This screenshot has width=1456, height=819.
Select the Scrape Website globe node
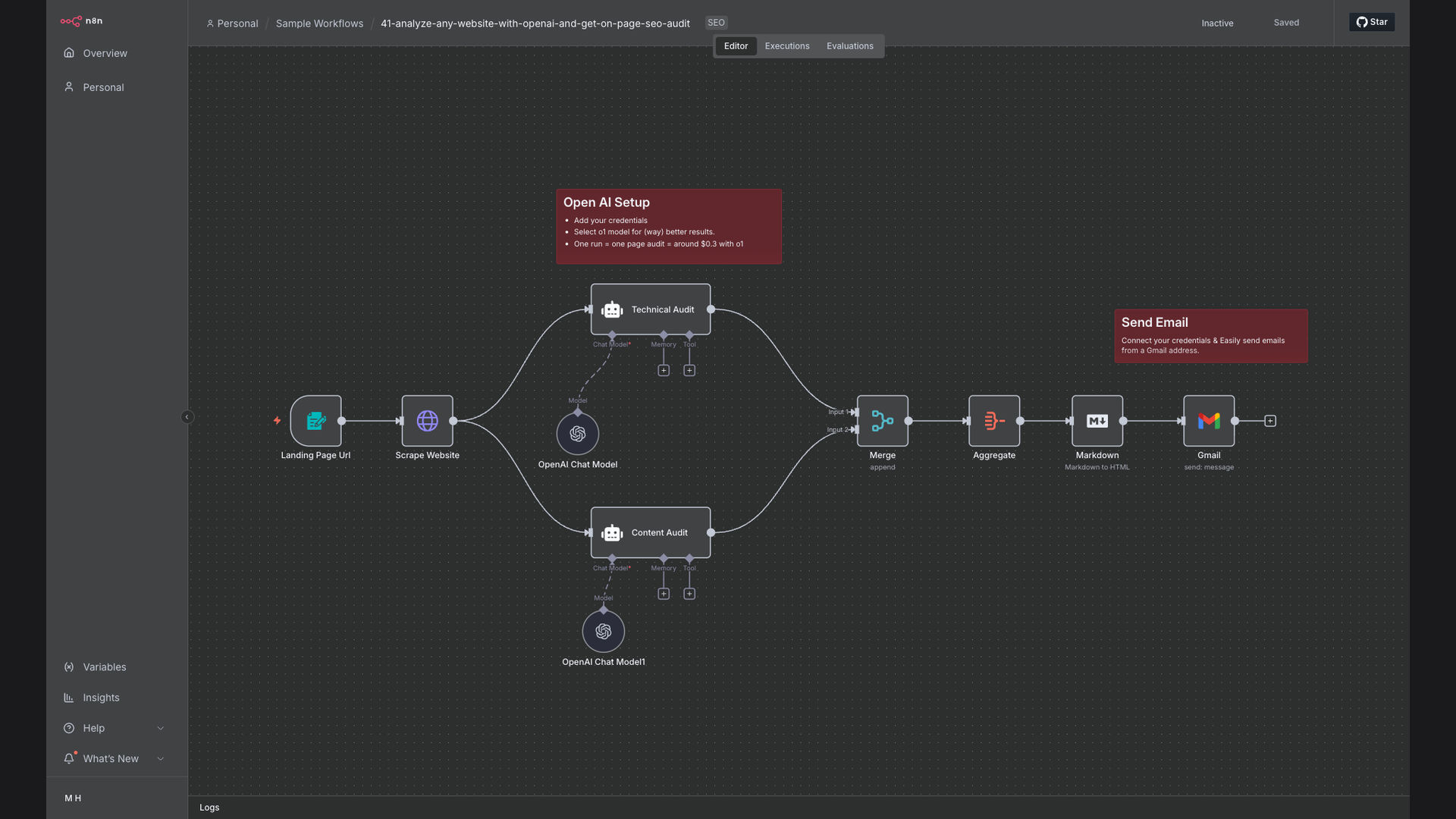pyautogui.click(x=428, y=421)
